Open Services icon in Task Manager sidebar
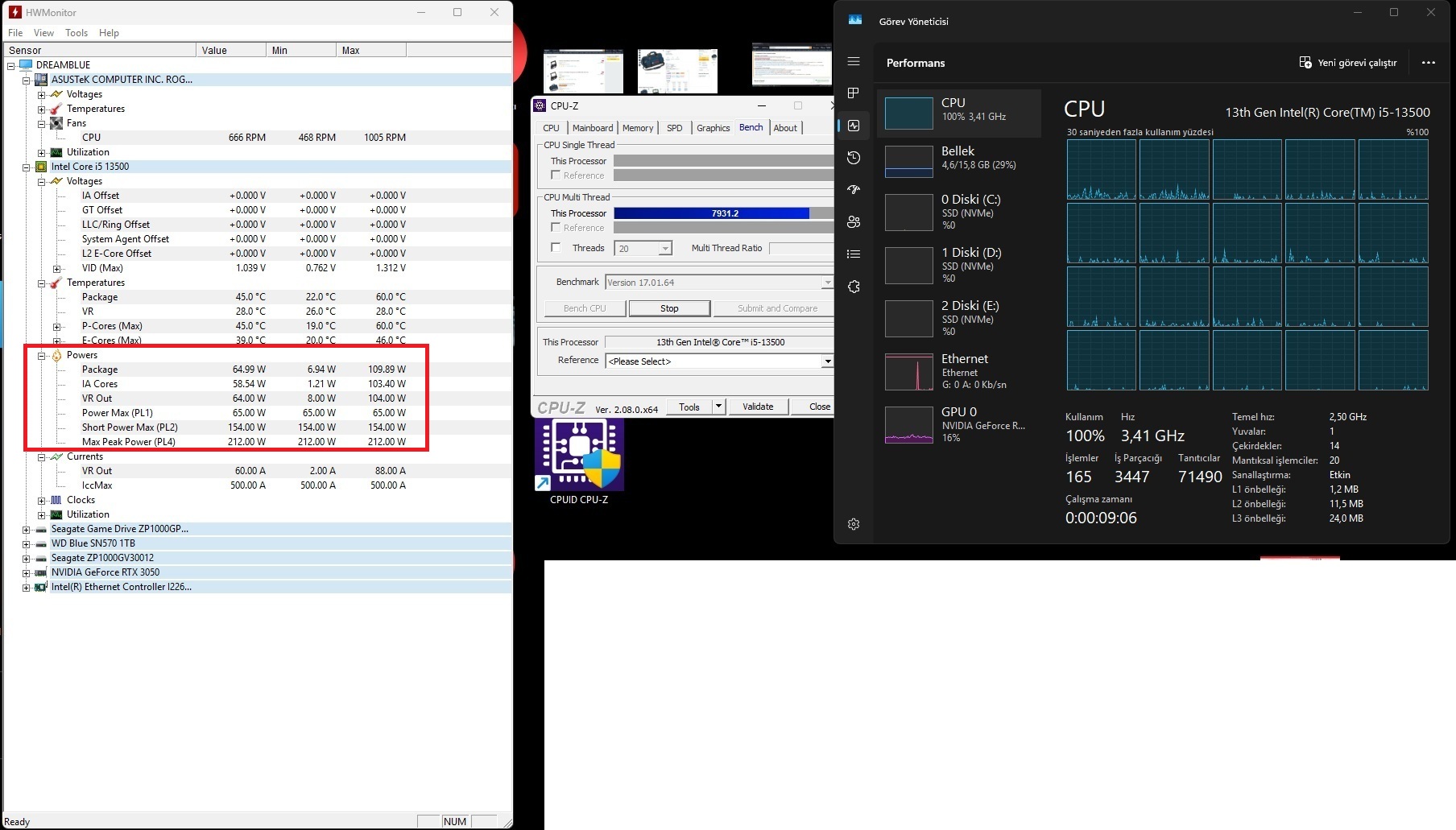The image size is (1456, 830). [854, 287]
